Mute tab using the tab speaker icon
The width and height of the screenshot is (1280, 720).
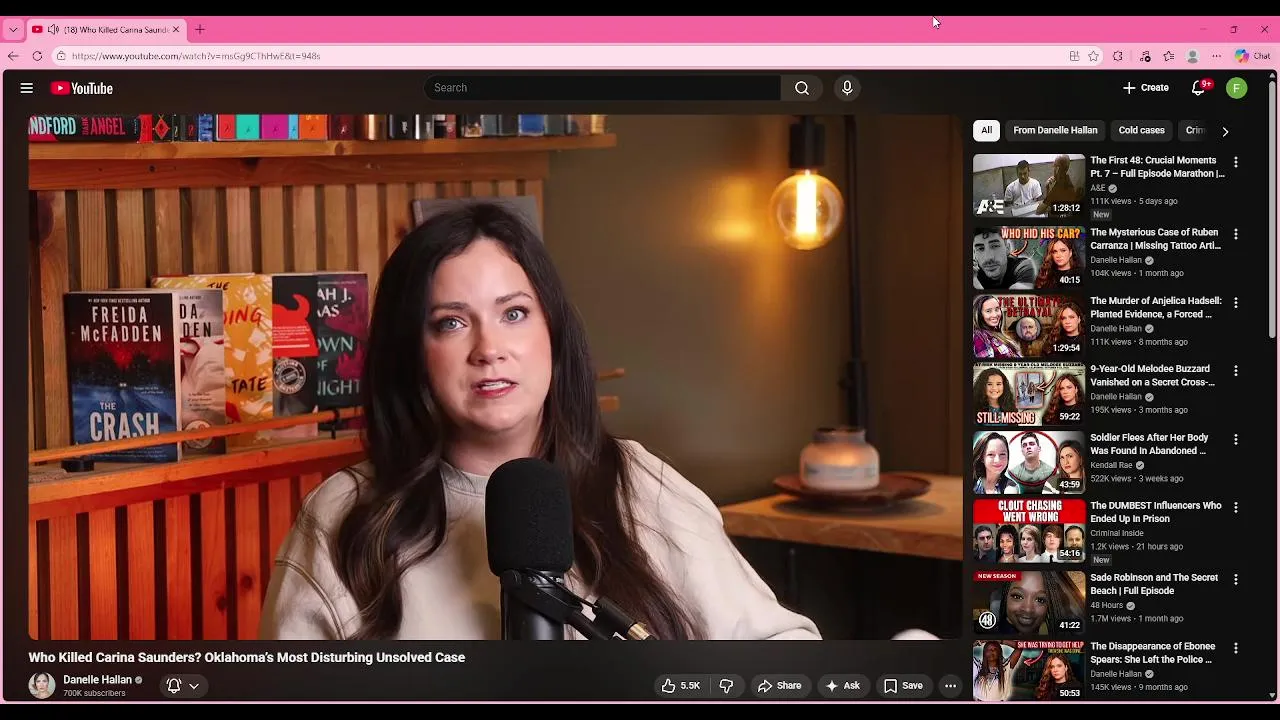[53, 30]
